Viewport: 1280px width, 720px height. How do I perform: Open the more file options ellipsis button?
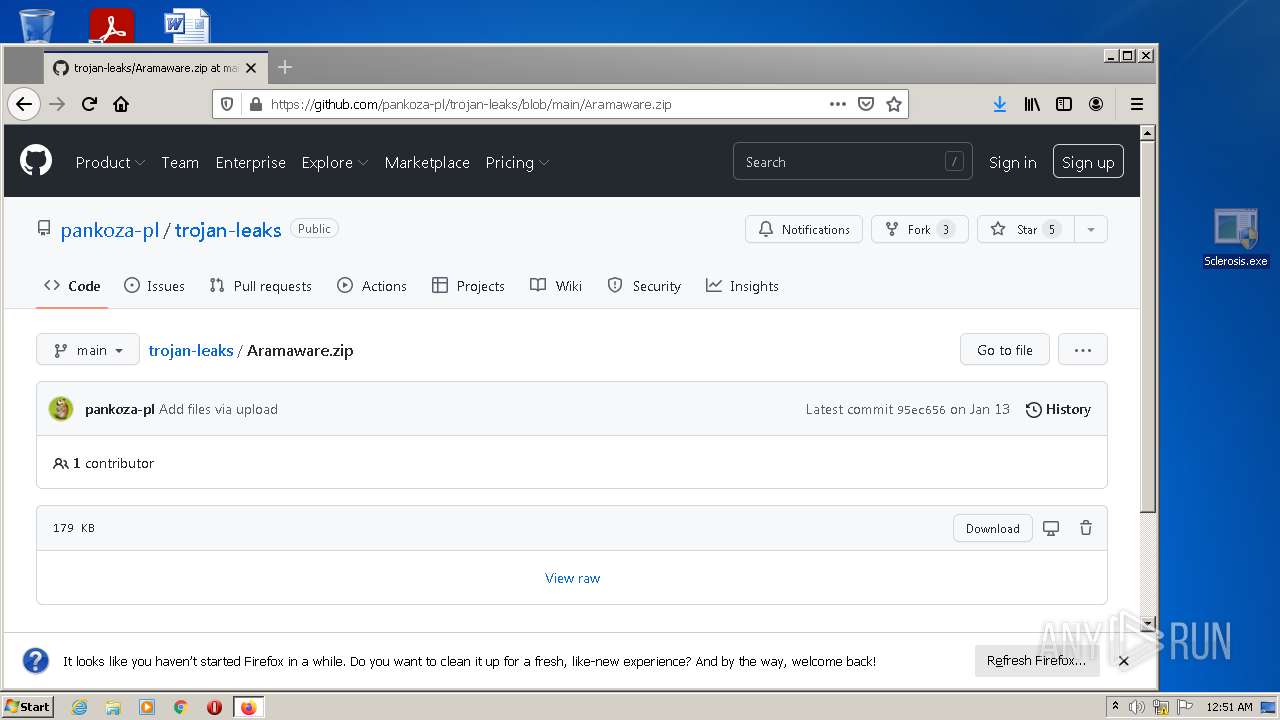tap(1083, 350)
